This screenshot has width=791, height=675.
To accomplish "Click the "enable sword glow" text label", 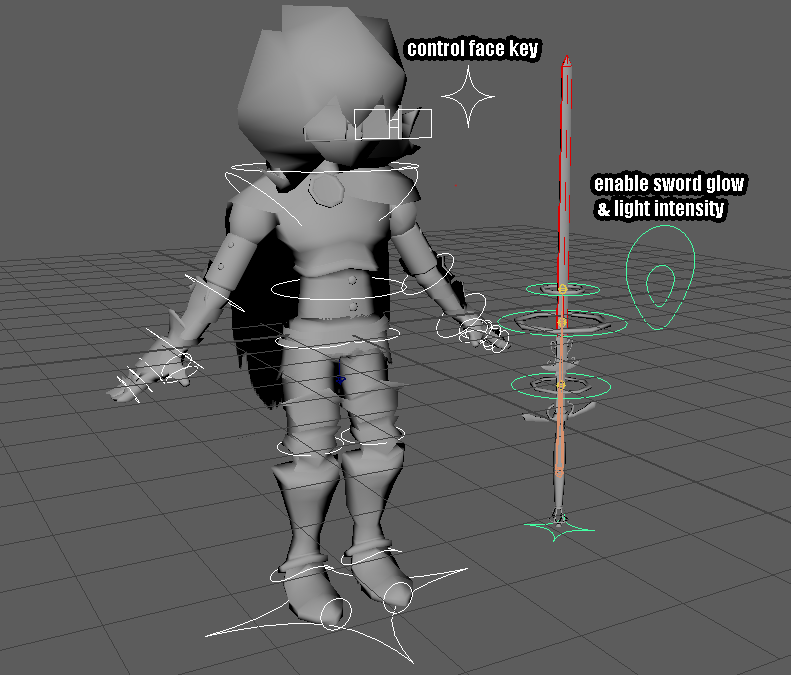I will coord(669,185).
